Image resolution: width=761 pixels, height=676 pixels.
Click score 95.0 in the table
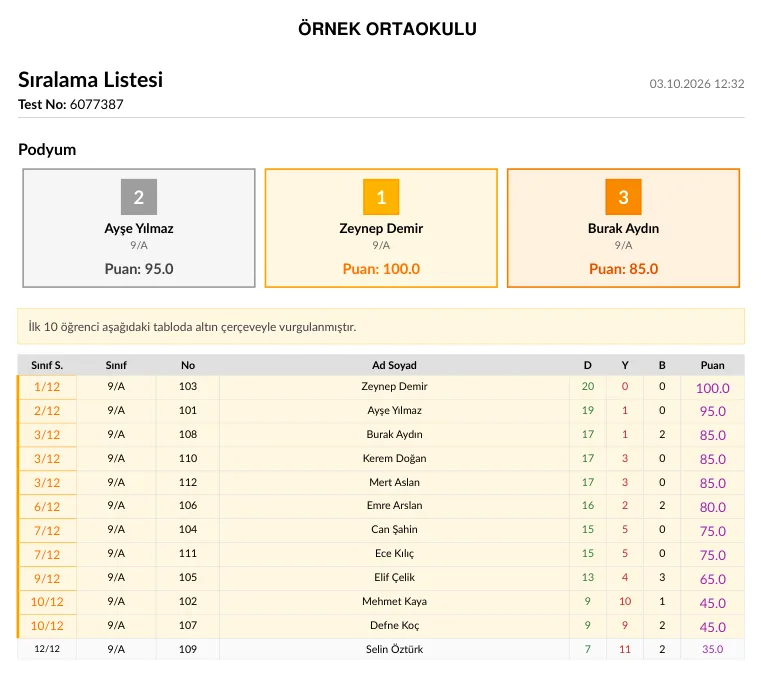712,412
